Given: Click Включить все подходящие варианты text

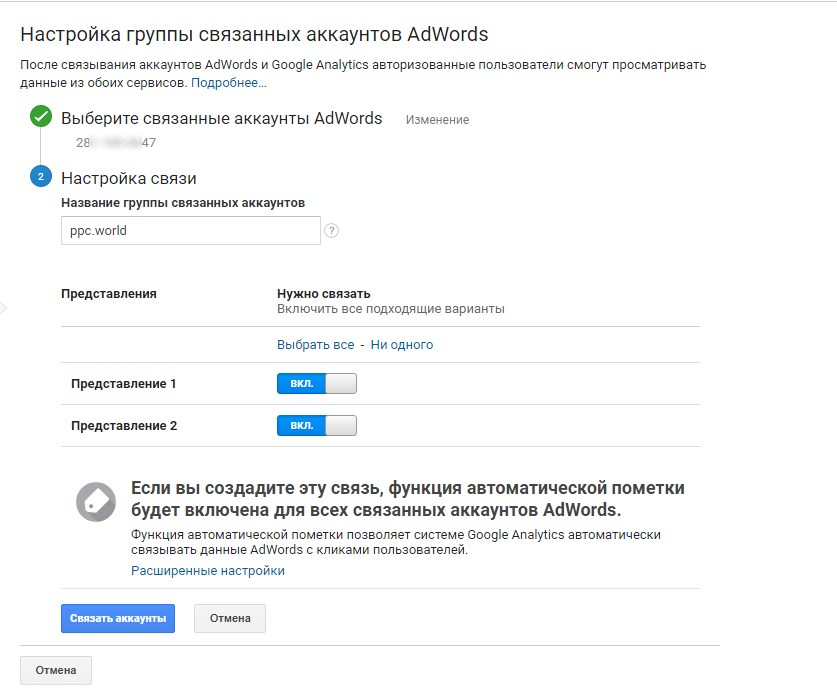Looking at the screenshot, I should tap(391, 309).
